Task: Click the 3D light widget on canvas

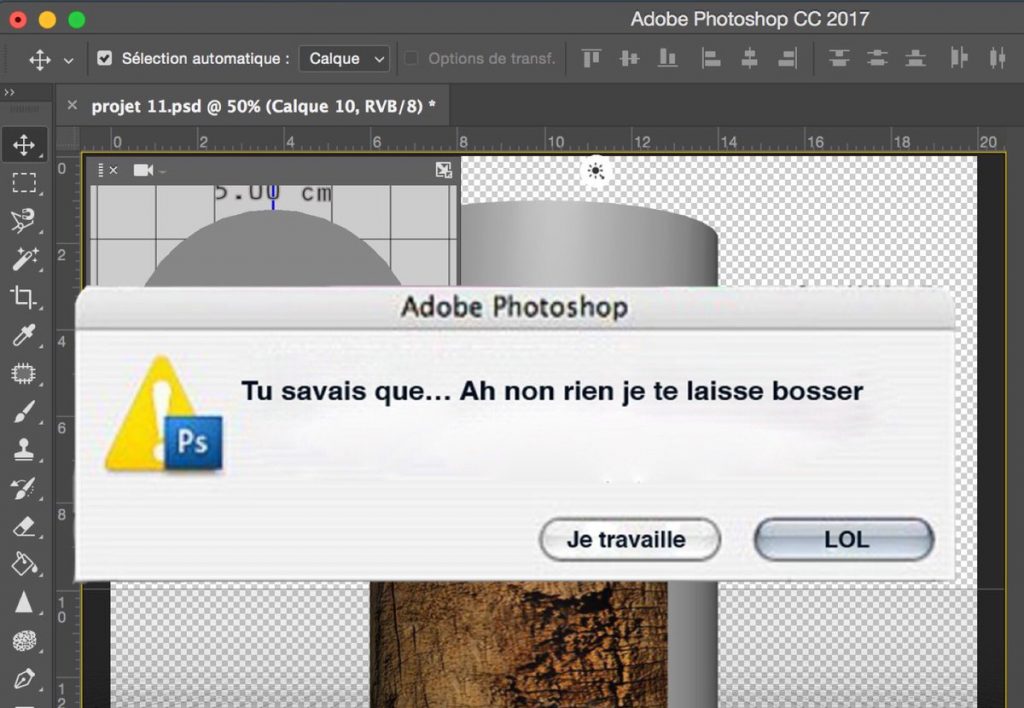Action: (x=596, y=171)
